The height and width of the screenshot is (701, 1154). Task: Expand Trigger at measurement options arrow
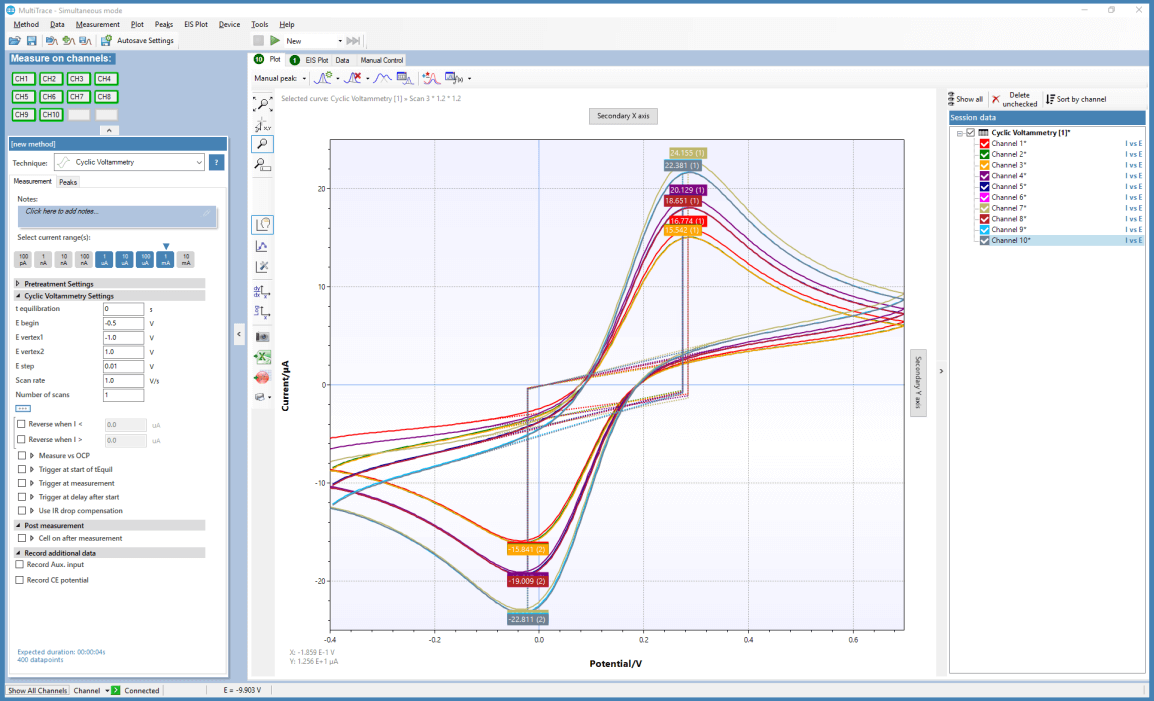pos(32,483)
